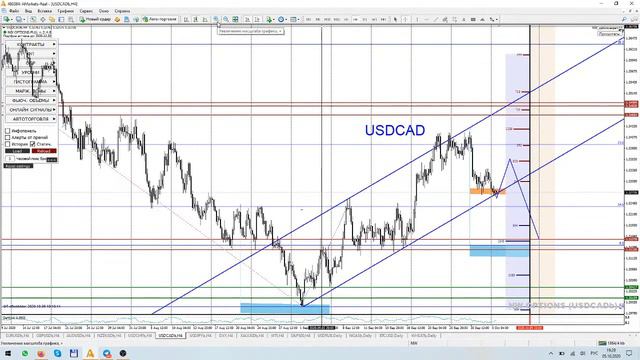Expand the МАРЖ. ЗОНЫ panel section
The width and height of the screenshot is (640, 360).
[x=31, y=91]
